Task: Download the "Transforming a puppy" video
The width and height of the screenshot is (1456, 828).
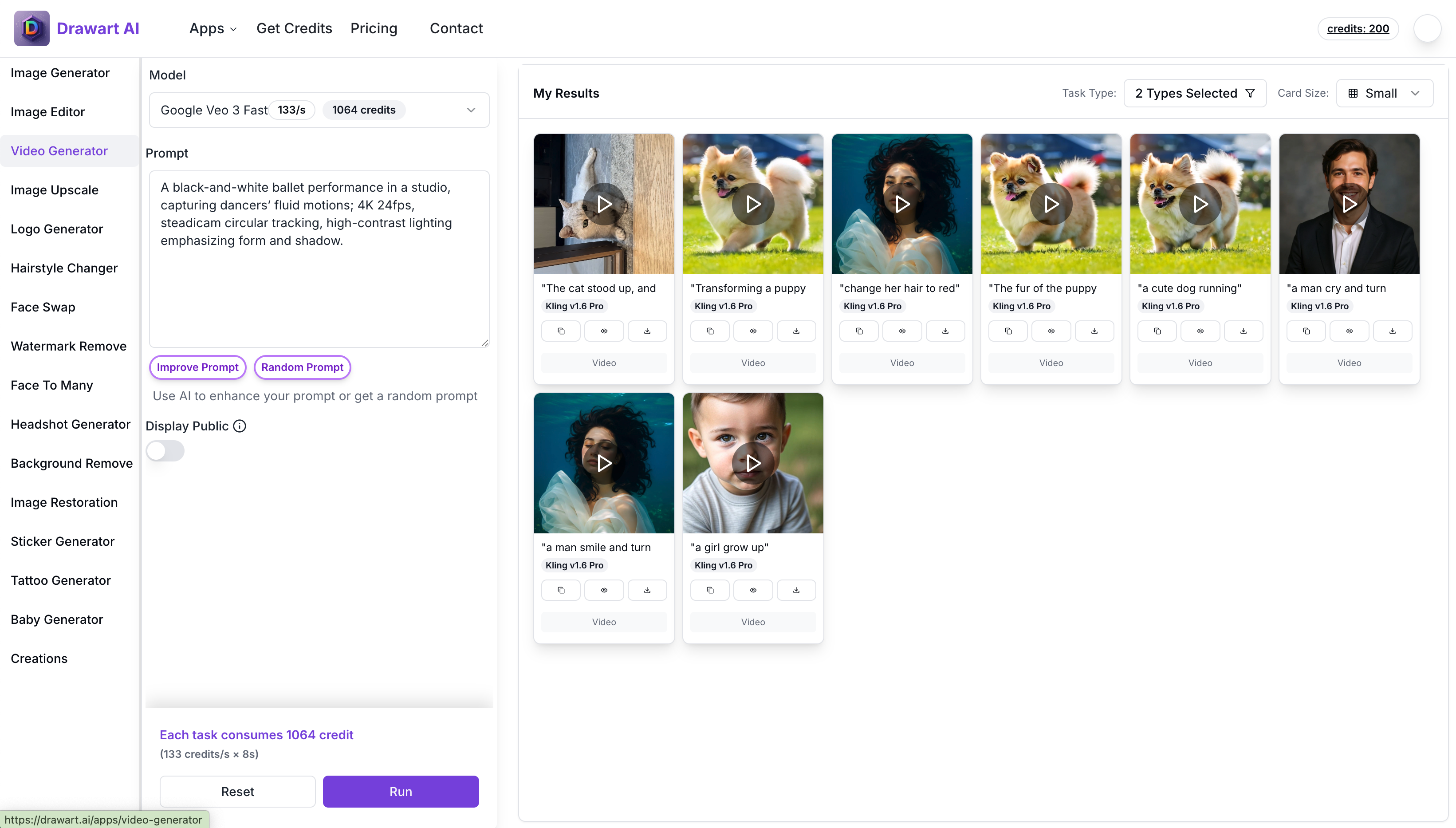Action: (796, 331)
